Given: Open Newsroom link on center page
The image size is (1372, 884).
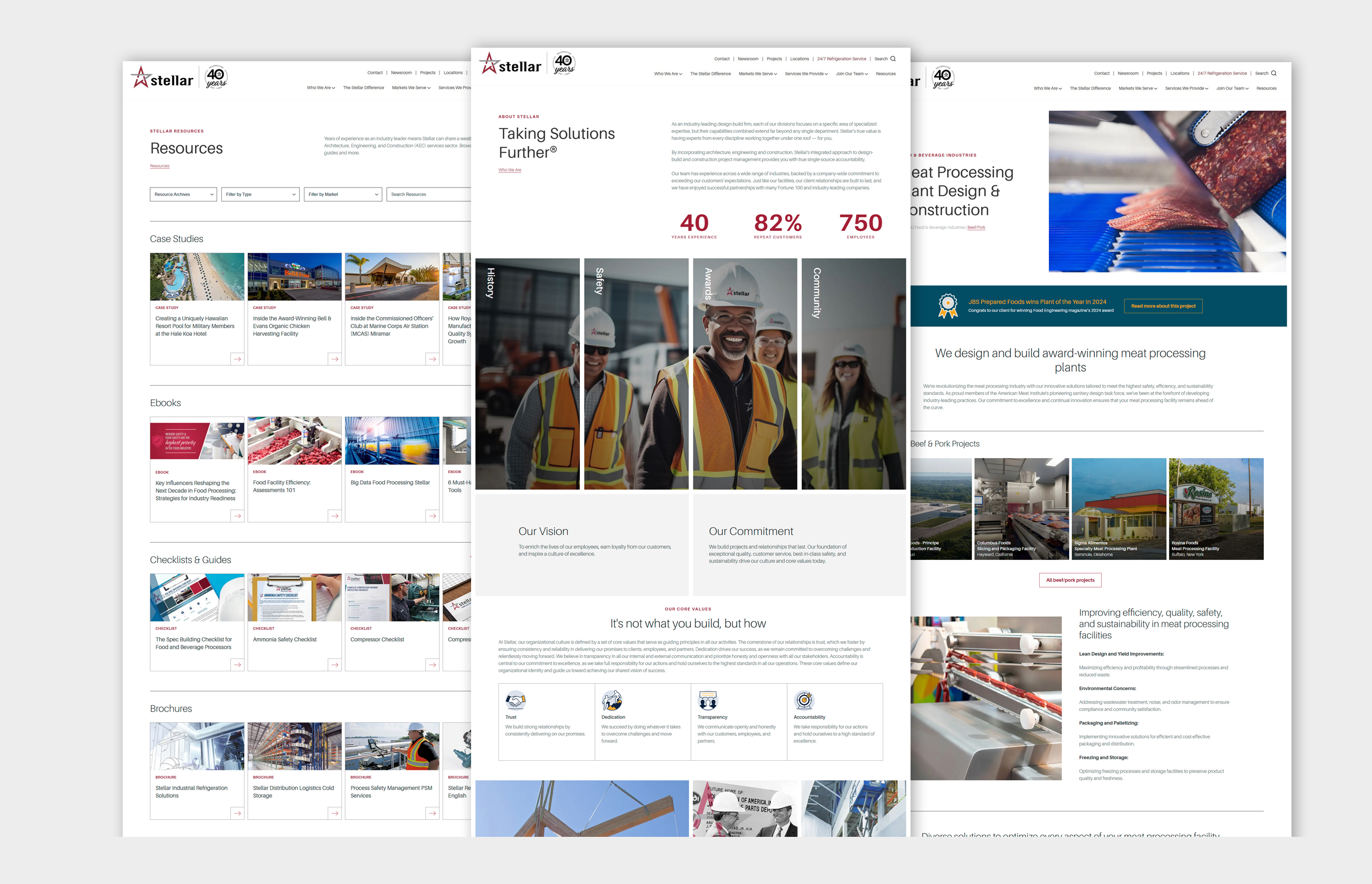Looking at the screenshot, I should coord(748,58).
